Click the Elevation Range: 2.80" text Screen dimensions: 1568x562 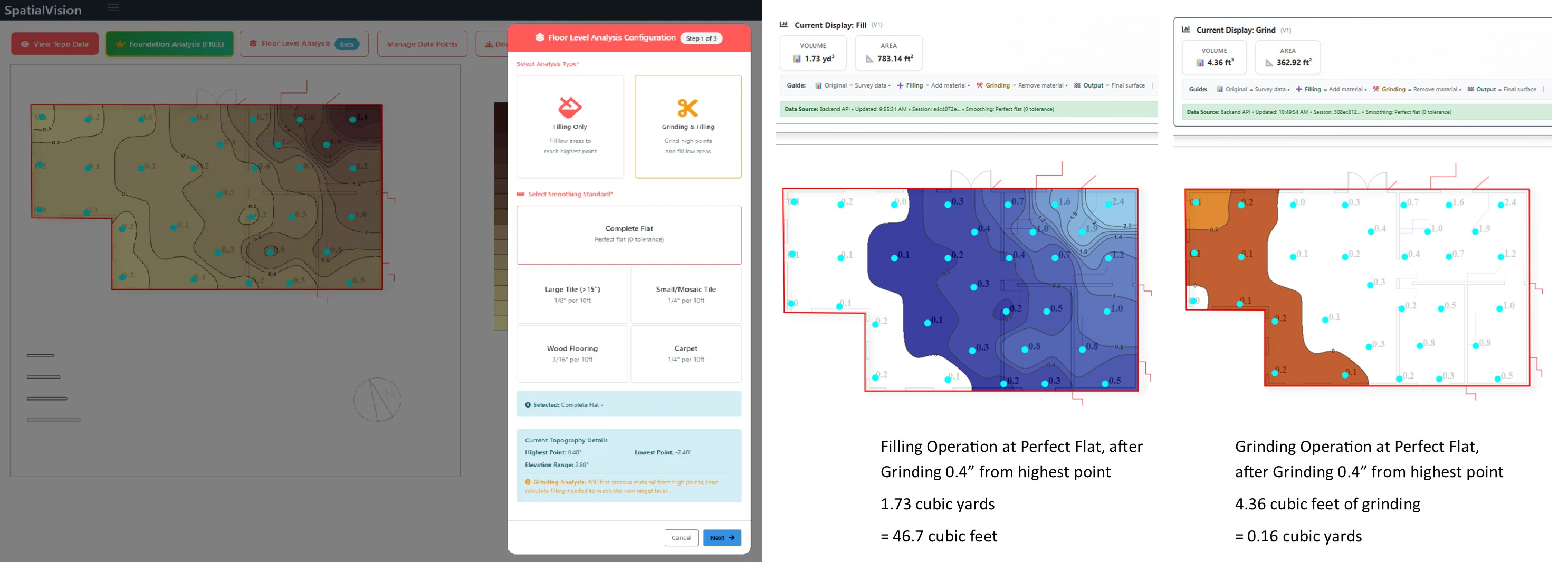tap(557, 464)
